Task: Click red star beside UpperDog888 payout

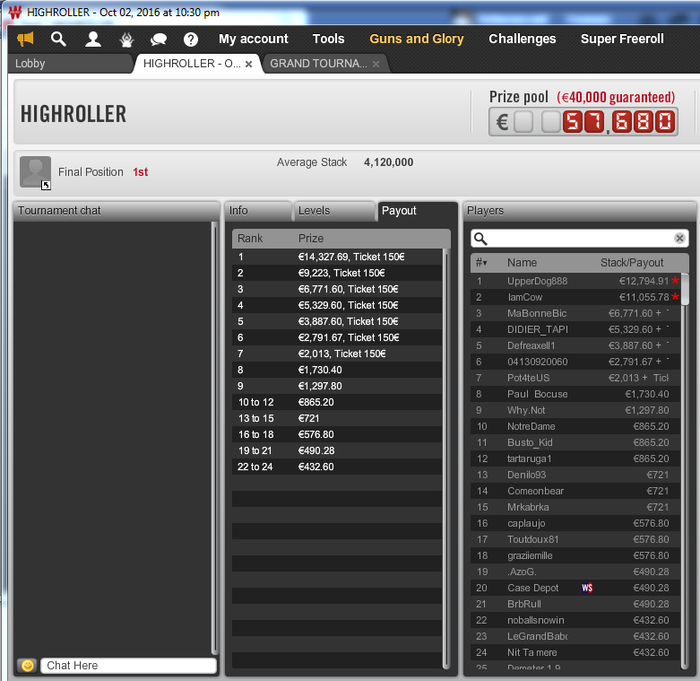Action: (x=675, y=280)
